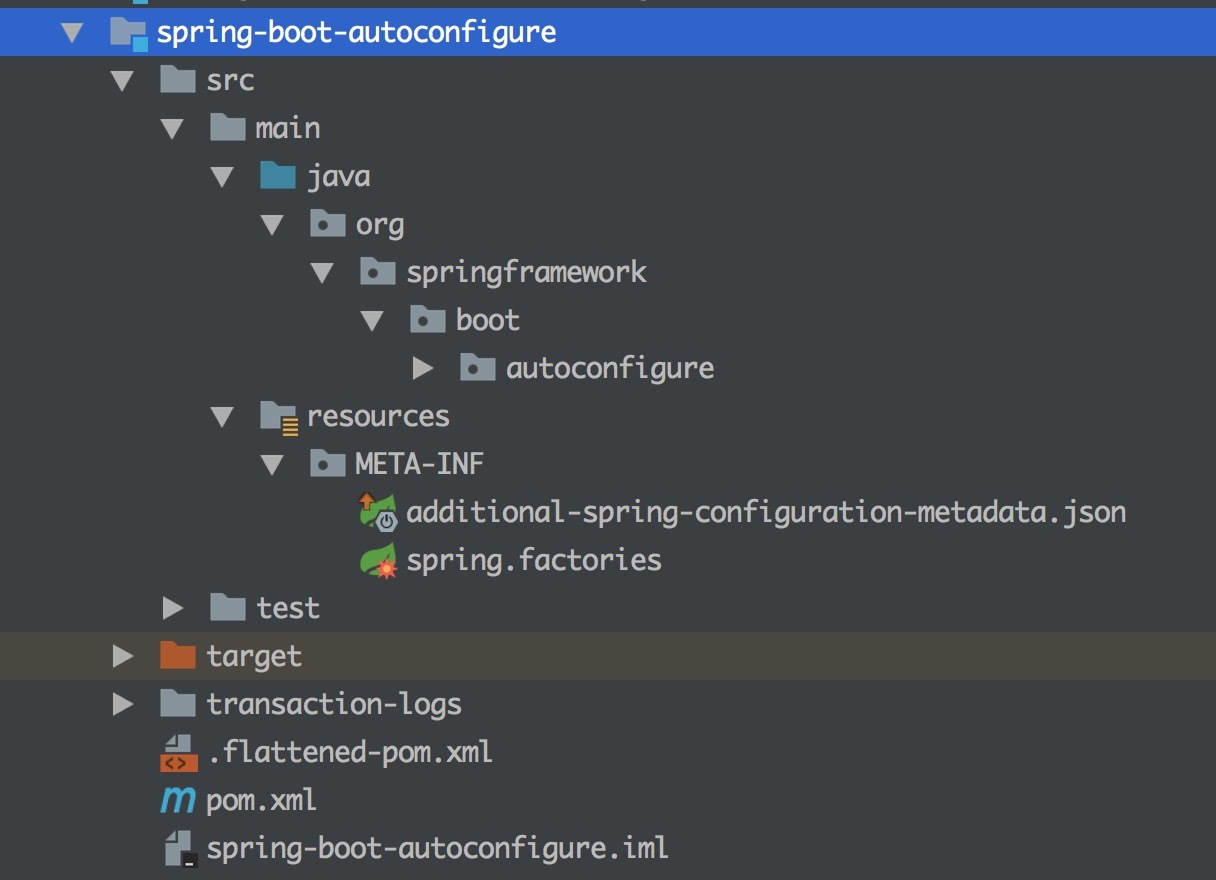This screenshot has height=880, width=1216.
Task: Select the springframework package label
Action: coord(526,273)
